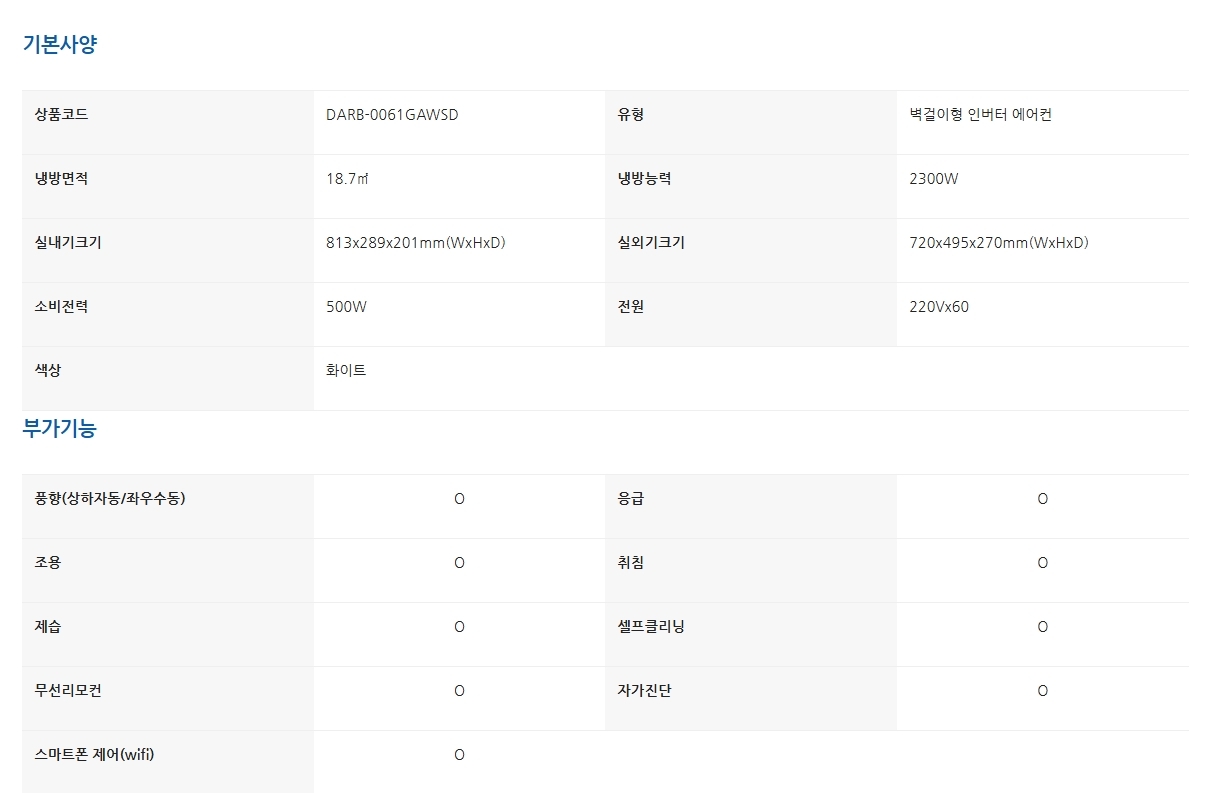This screenshot has height=793, width=1209.
Task: Click the O mark for 조용
Action: pyautogui.click(x=459, y=563)
